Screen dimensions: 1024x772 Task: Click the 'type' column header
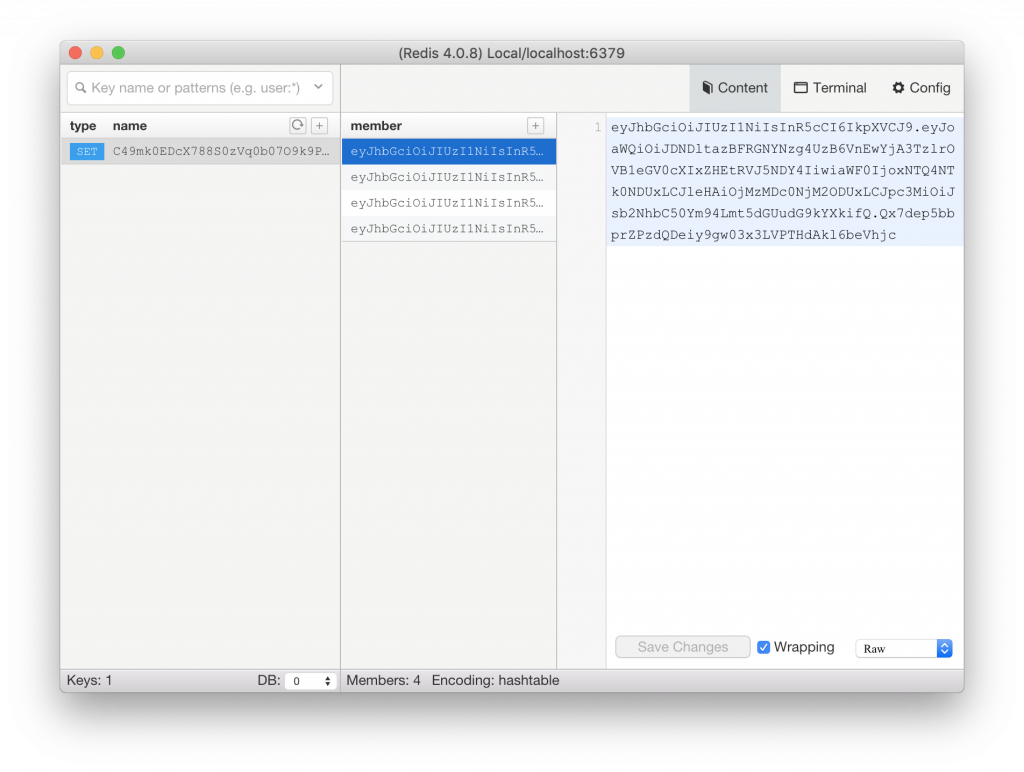point(83,125)
